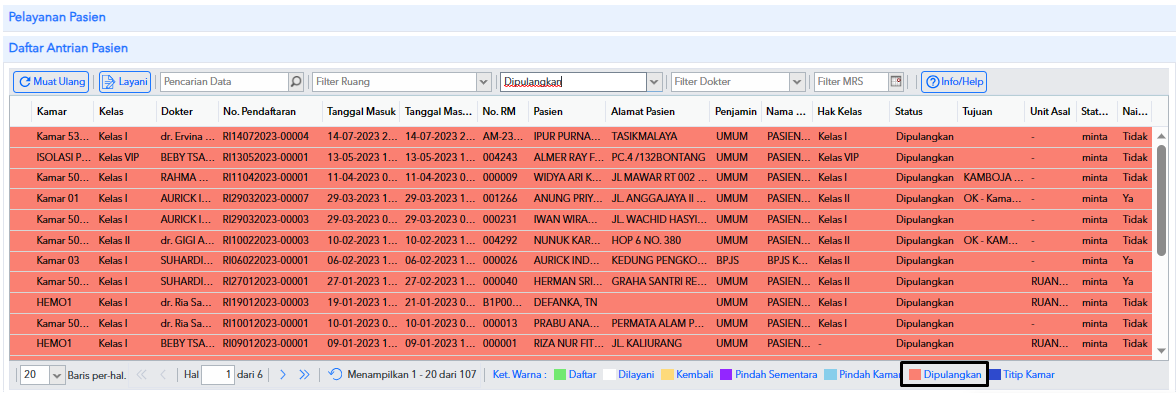Image resolution: width=1176 pixels, height=393 pixels.
Task: Click the Daftar Antrian Pasien panel header
Action: [x=588, y=48]
